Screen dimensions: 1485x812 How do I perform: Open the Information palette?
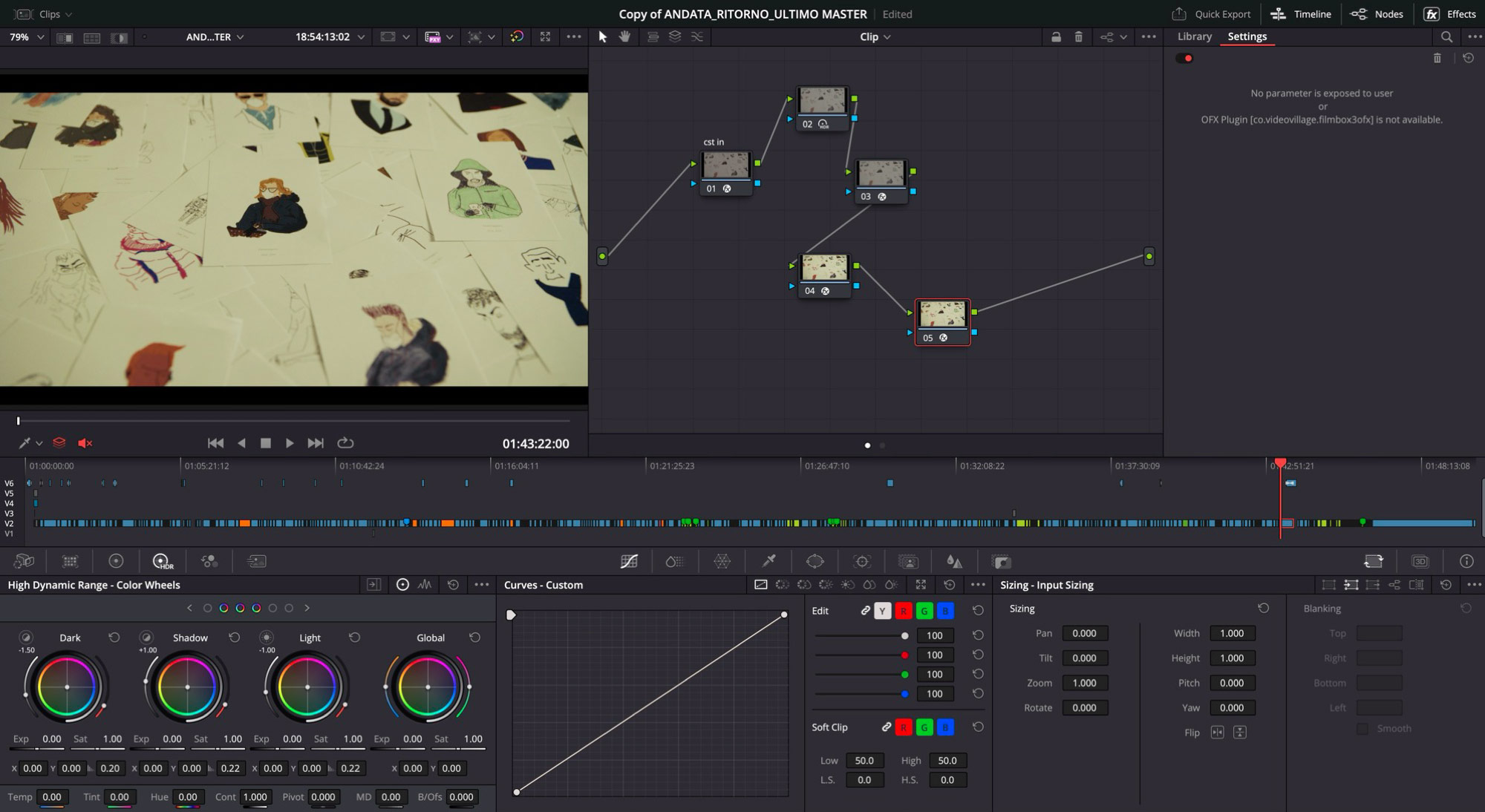1466,561
